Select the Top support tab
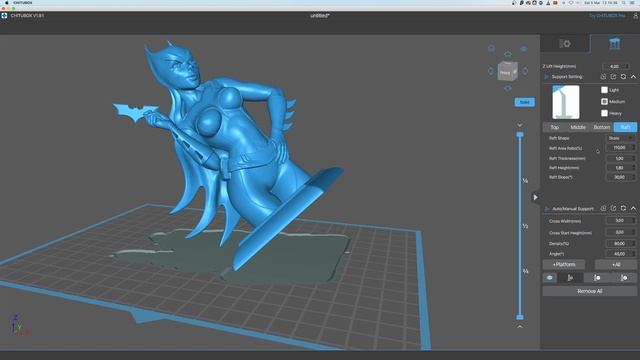Image resolution: width=640 pixels, height=360 pixels. [x=554, y=127]
